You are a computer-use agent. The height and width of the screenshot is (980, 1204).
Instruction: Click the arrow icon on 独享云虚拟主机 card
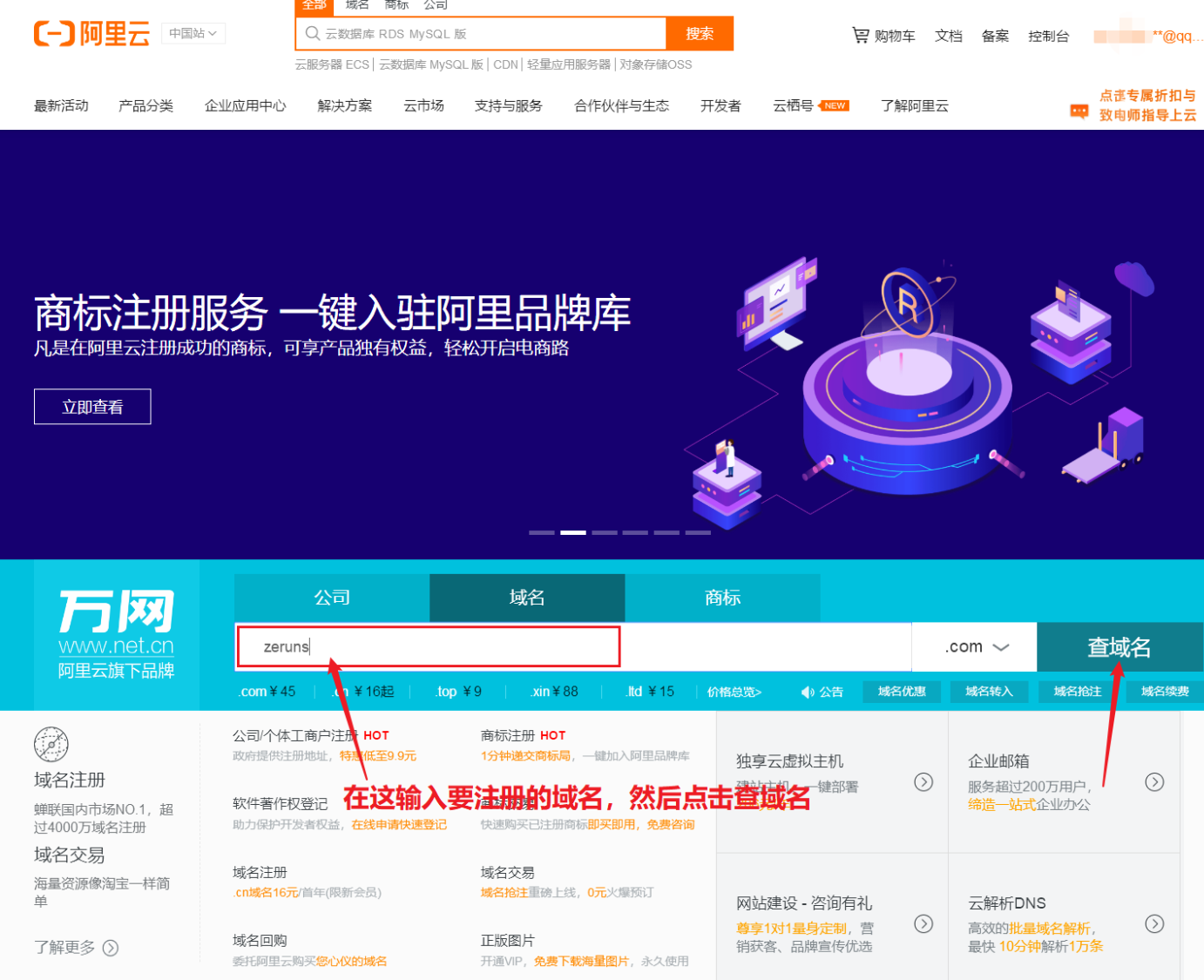924,782
